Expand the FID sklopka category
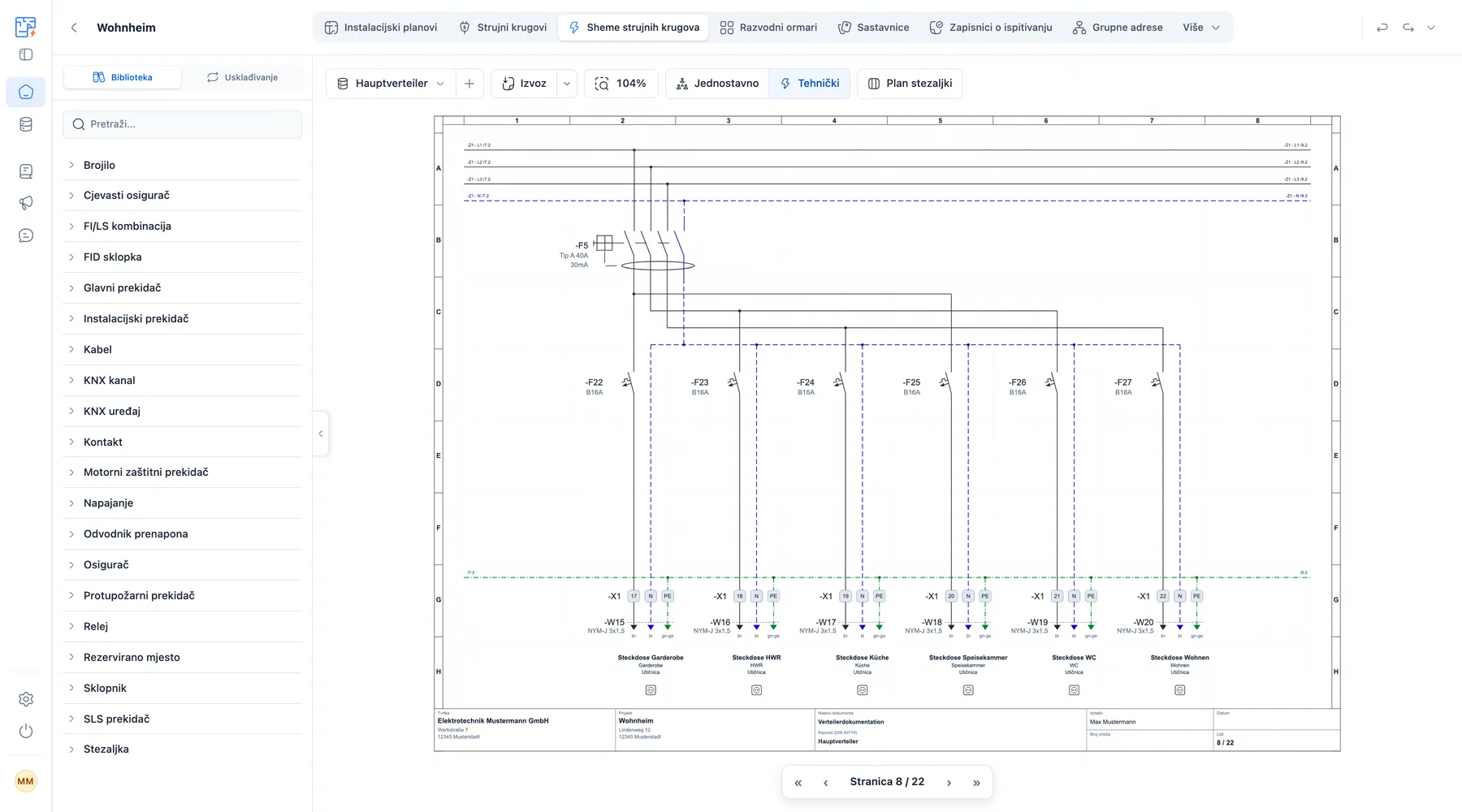The width and height of the screenshot is (1462, 812). (x=182, y=257)
